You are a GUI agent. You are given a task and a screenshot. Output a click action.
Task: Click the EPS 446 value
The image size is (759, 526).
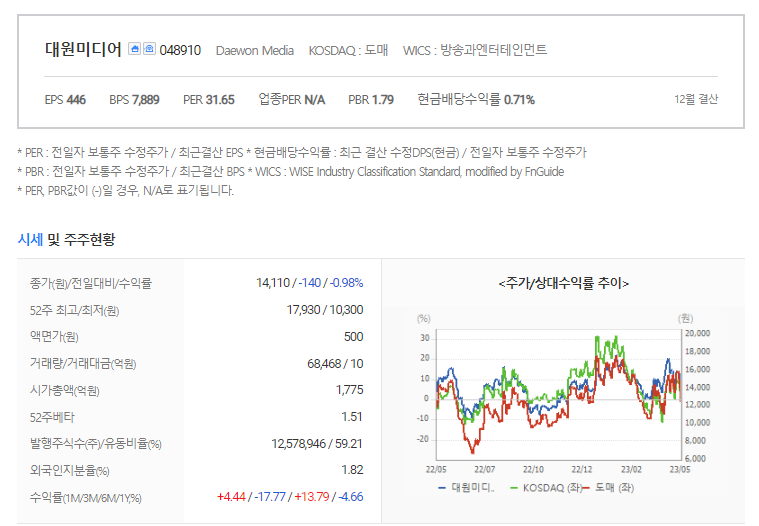tap(65, 100)
